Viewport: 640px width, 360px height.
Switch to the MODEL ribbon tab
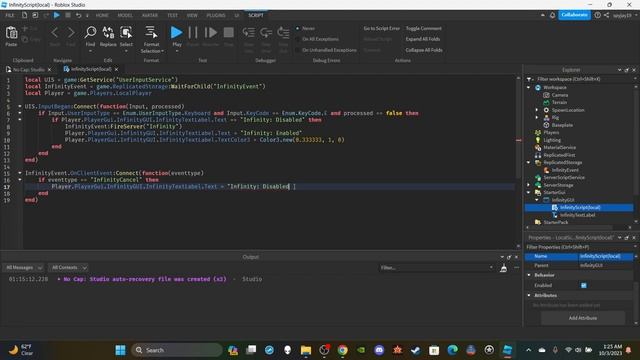pyautogui.click(x=125, y=15)
